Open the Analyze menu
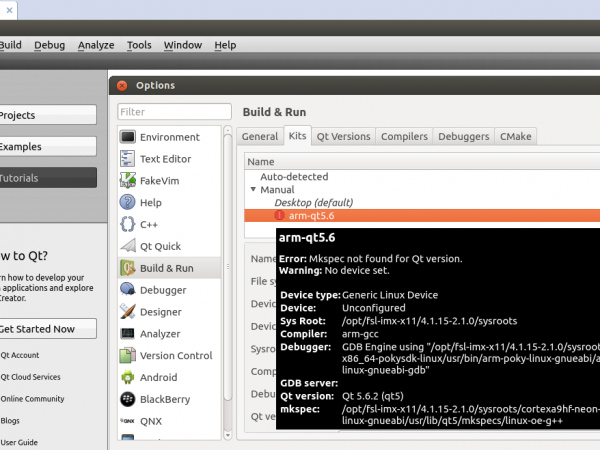 click(96, 45)
